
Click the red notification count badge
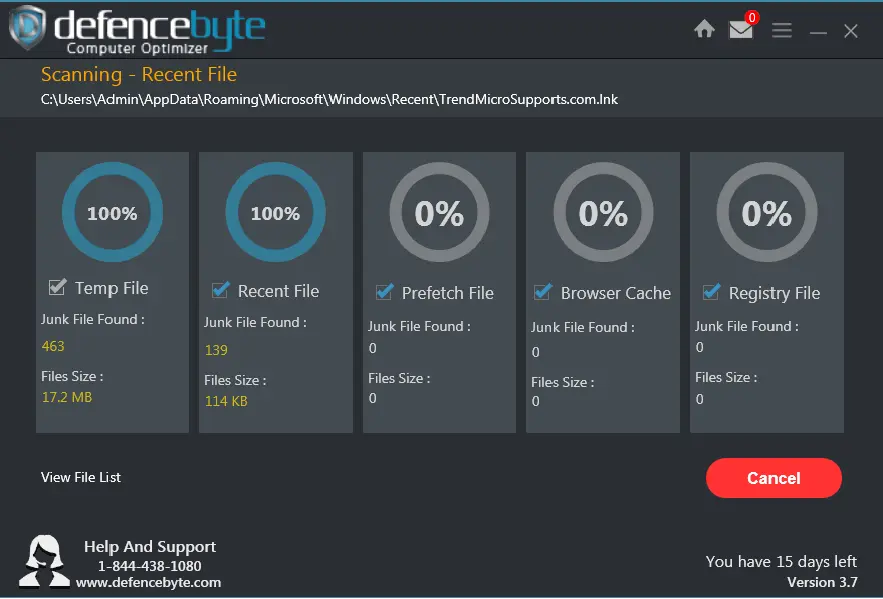(751, 17)
